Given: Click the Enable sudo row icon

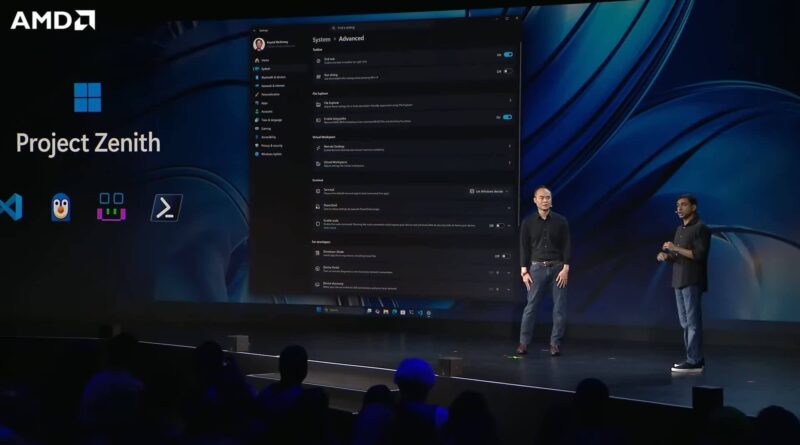Looking at the screenshot, I should tap(318, 224).
